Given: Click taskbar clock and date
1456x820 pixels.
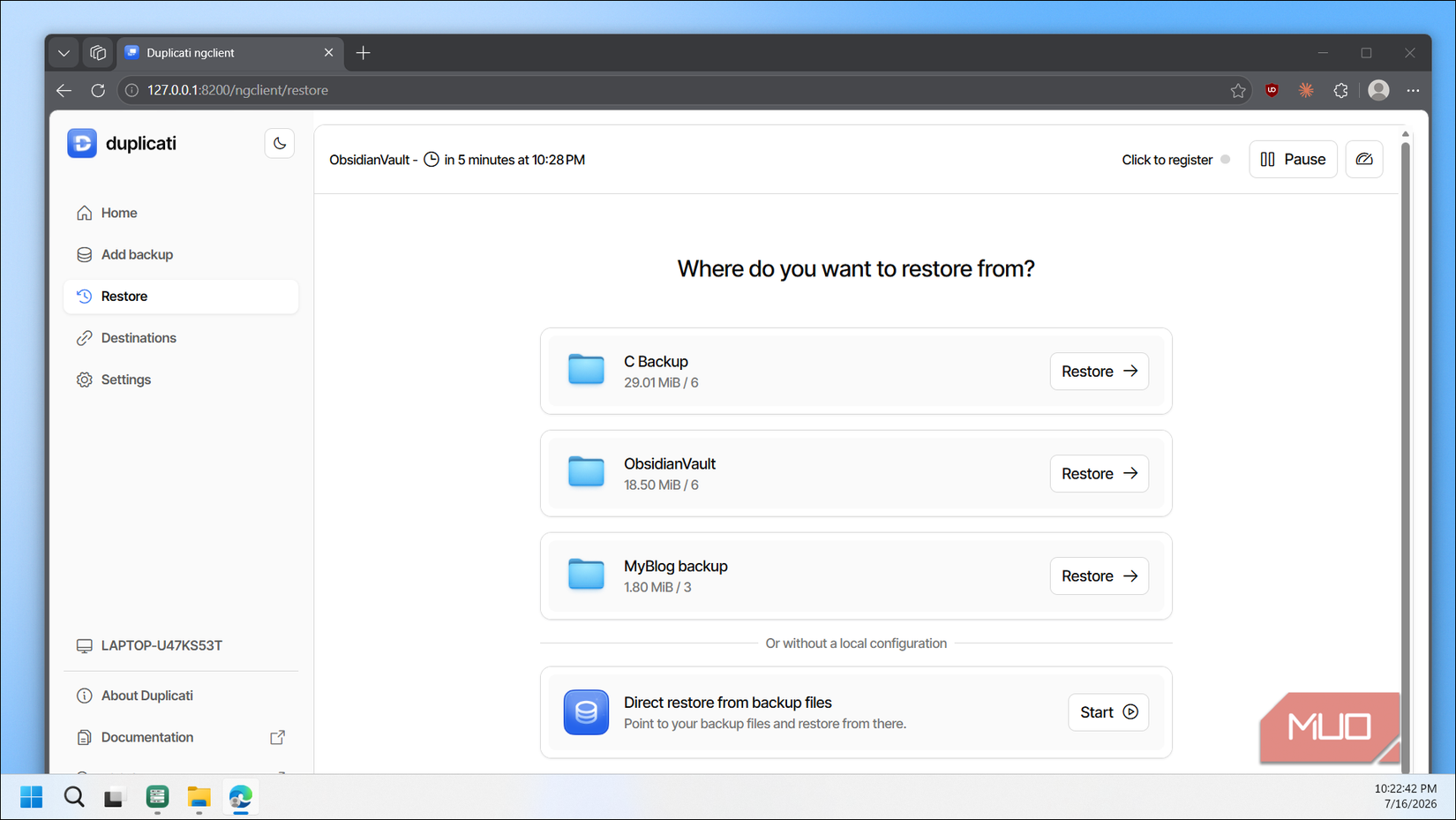Looking at the screenshot, I should [x=1405, y=796].
